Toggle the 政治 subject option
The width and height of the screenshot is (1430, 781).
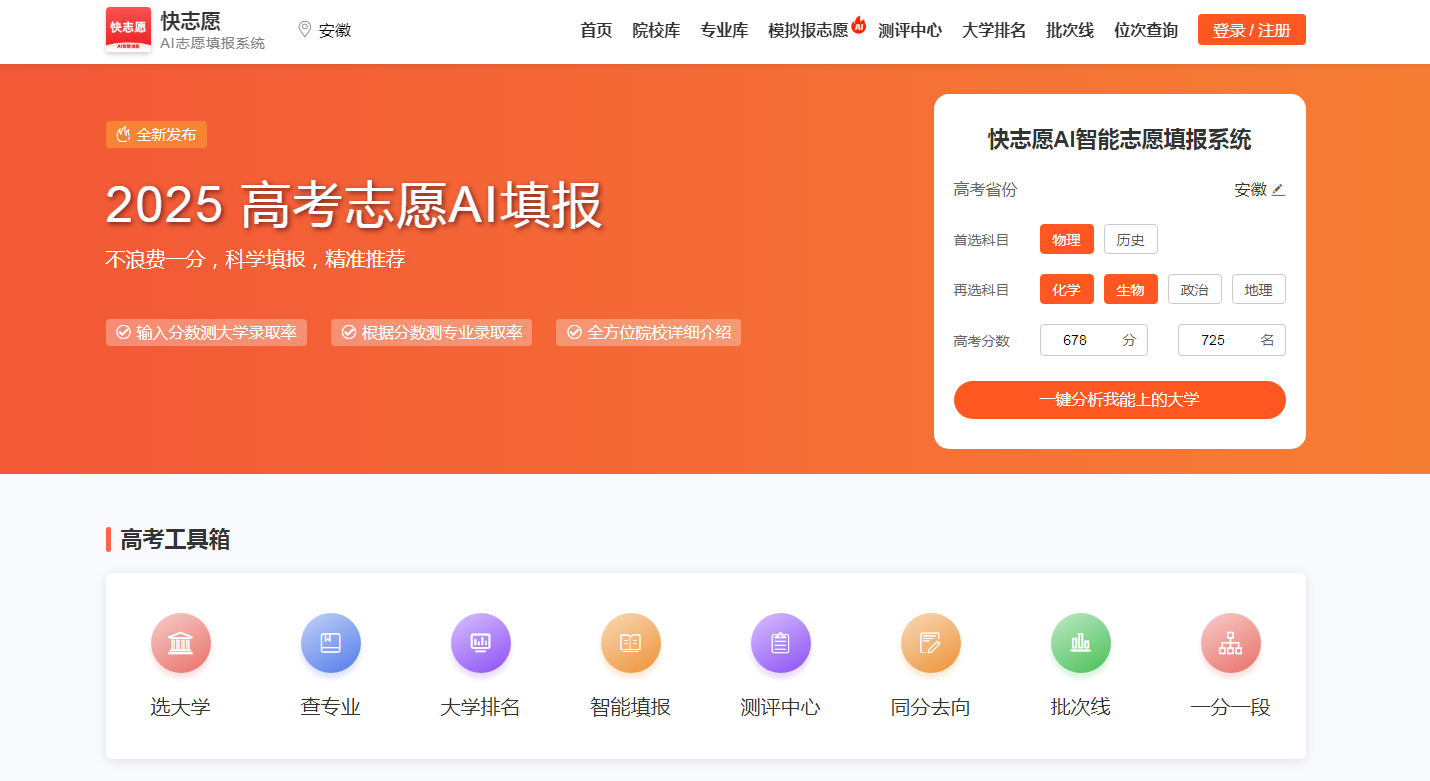[1195, 289]
